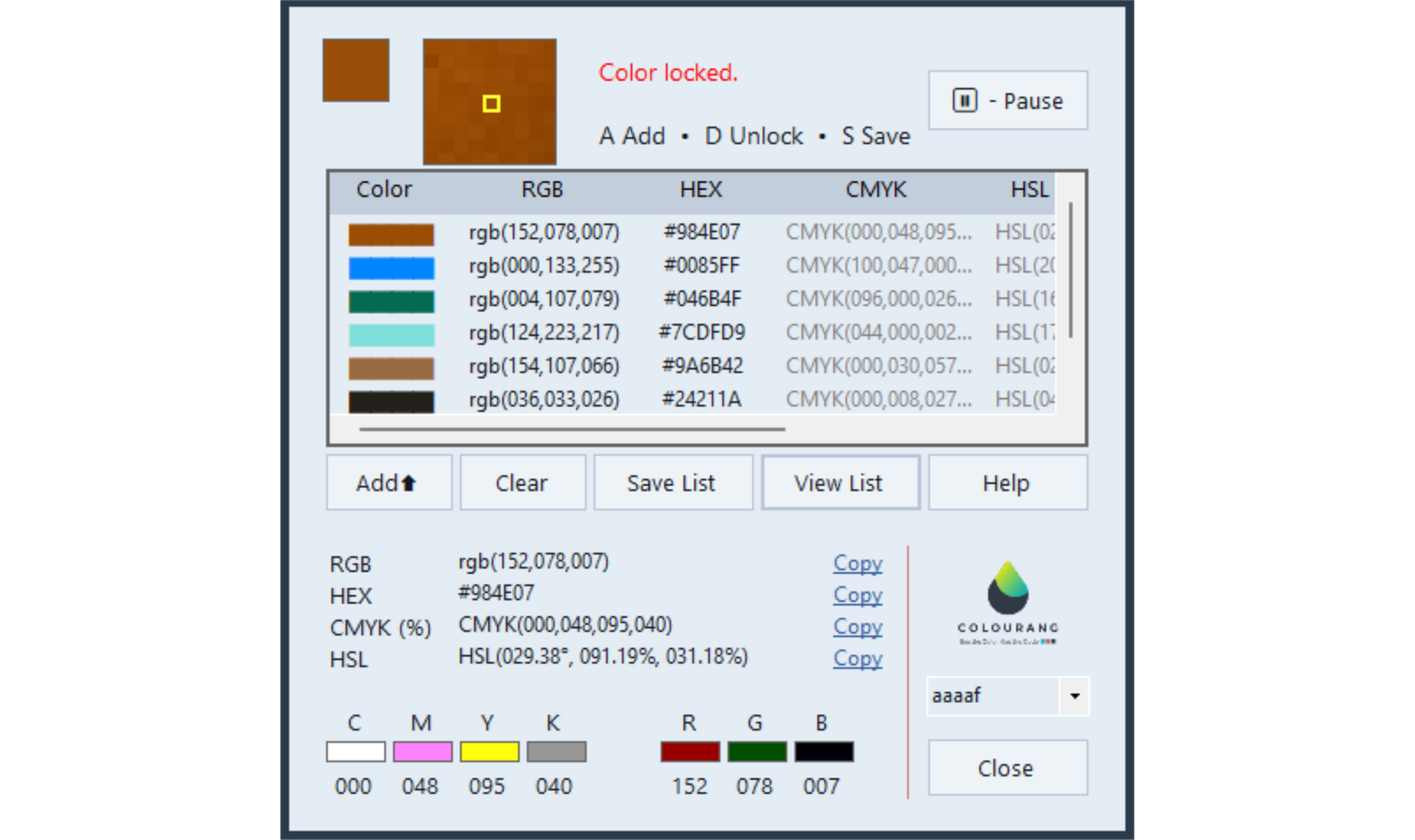Select the light cyan #7CDFD9 list swatch

391,335
